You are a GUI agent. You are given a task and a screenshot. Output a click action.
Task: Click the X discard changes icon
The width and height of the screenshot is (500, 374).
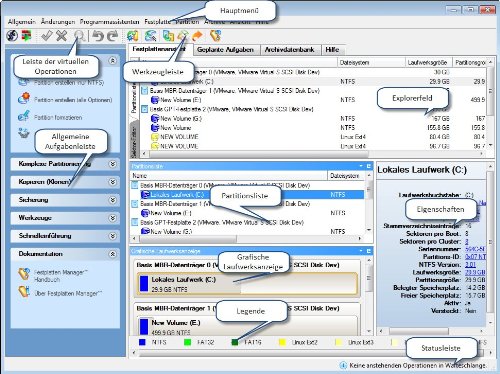click(62, 35)
